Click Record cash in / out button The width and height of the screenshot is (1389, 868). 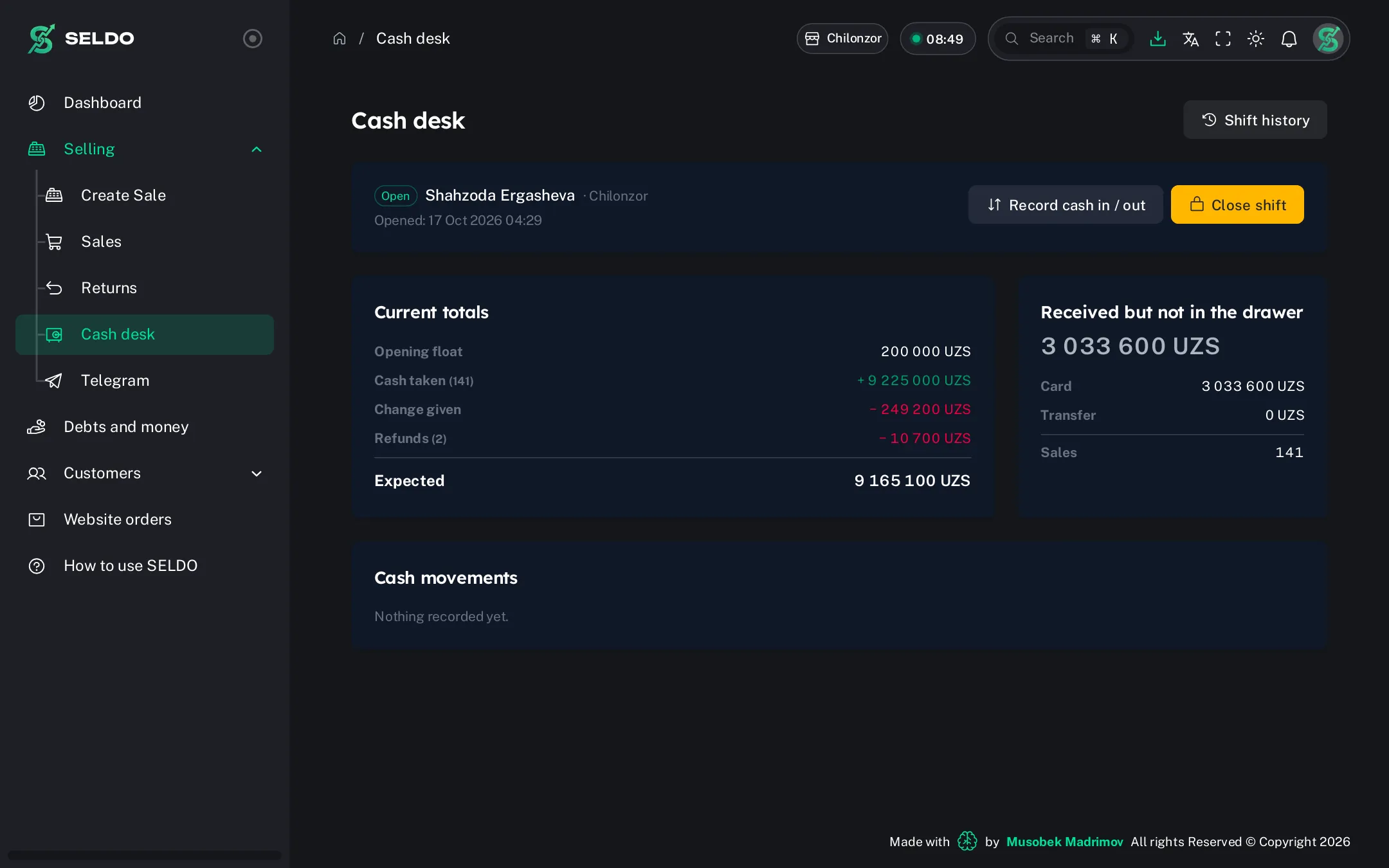coord(1066,204)
